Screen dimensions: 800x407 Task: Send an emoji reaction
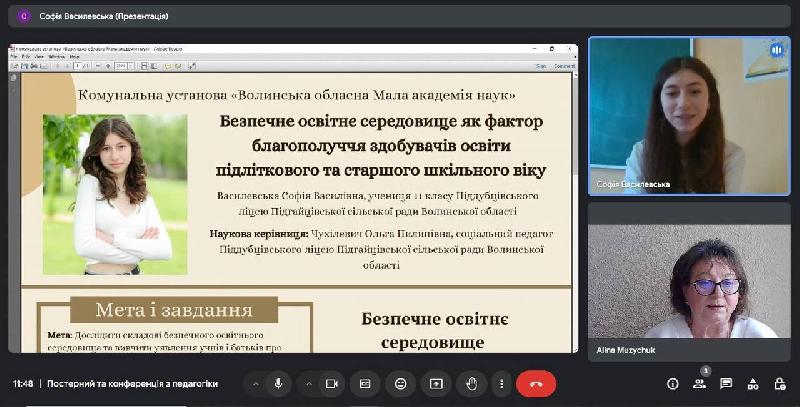(x=400, y=384)
